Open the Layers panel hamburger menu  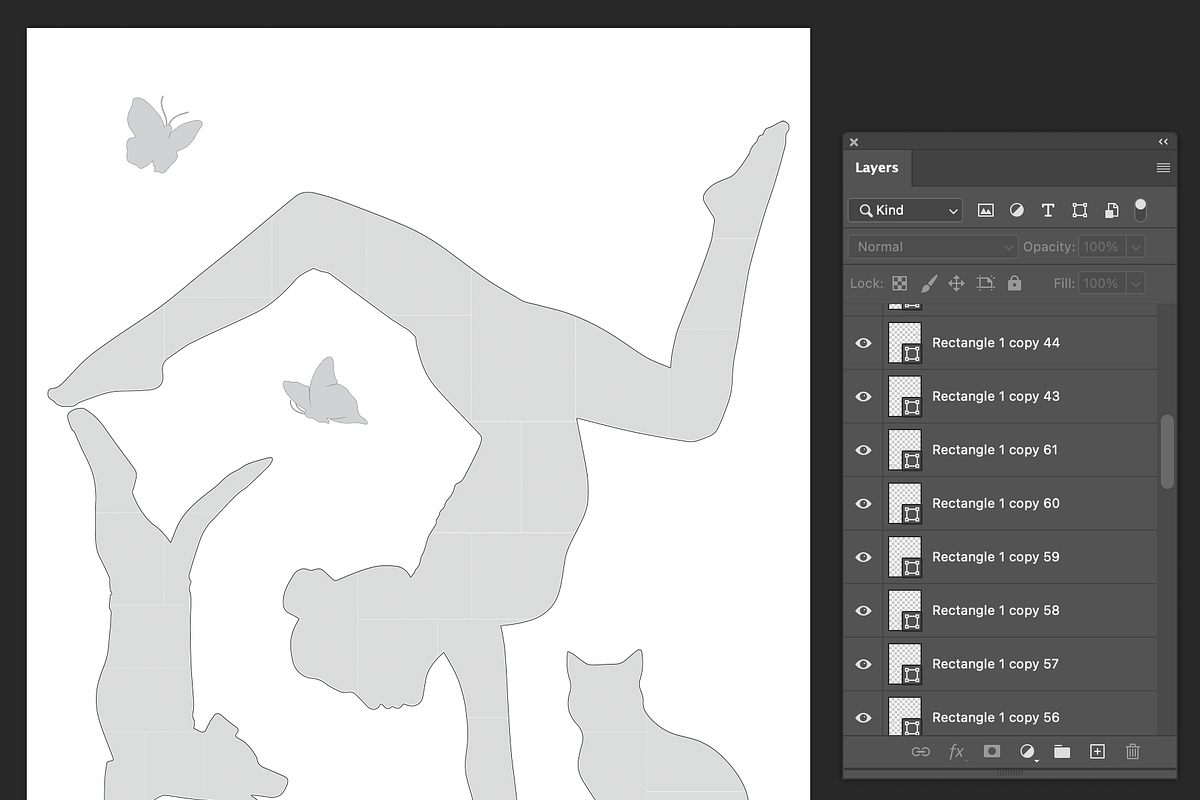[1163, 168]
